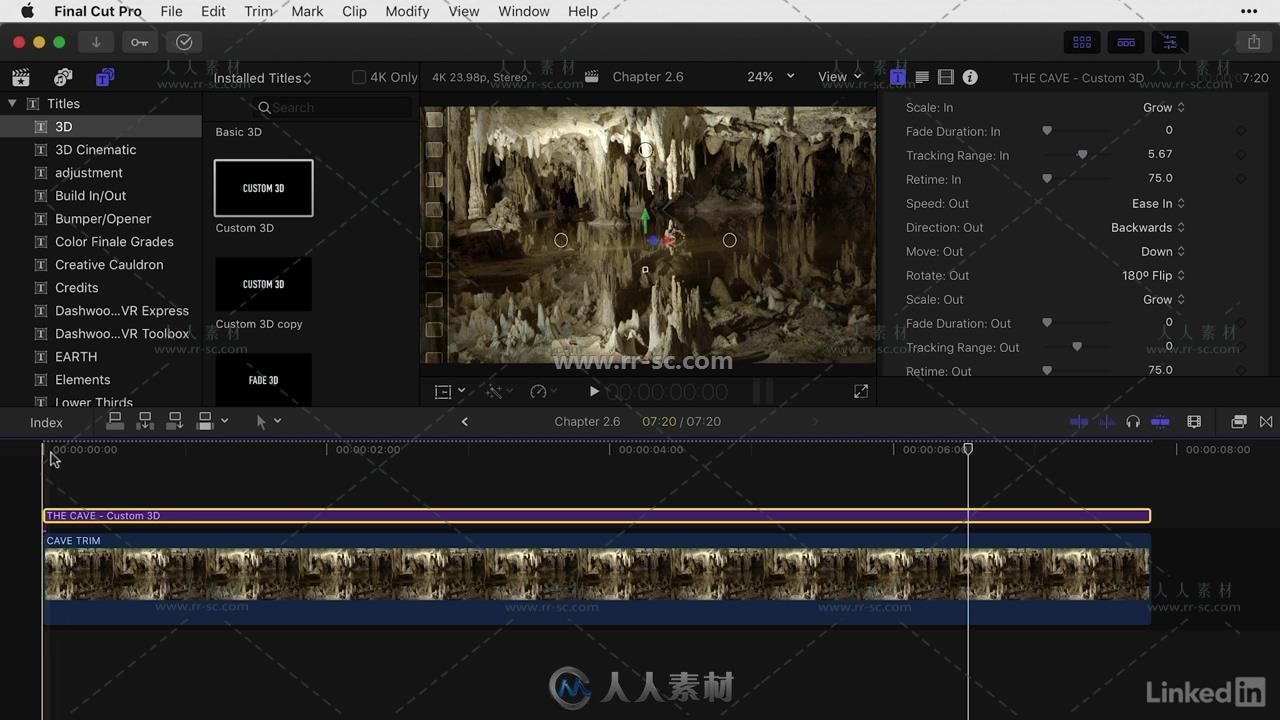Open the Text inspector icon

(922, 77)
